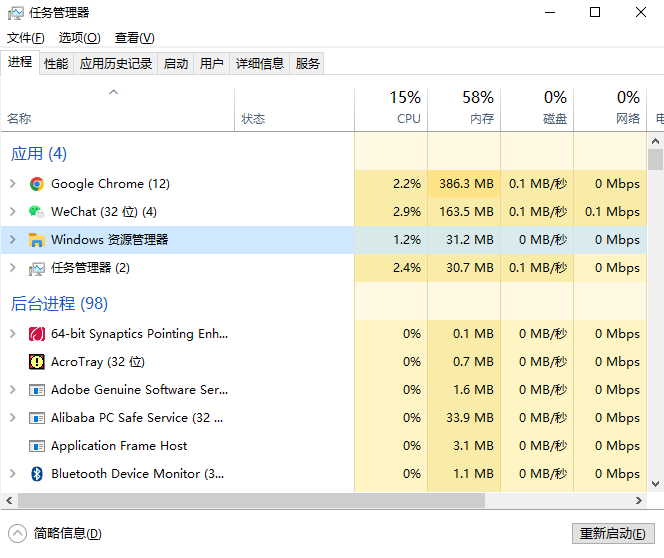Click the Alibaba PC Safe Service icon
664x558 pixels.
tap(37, 418)
